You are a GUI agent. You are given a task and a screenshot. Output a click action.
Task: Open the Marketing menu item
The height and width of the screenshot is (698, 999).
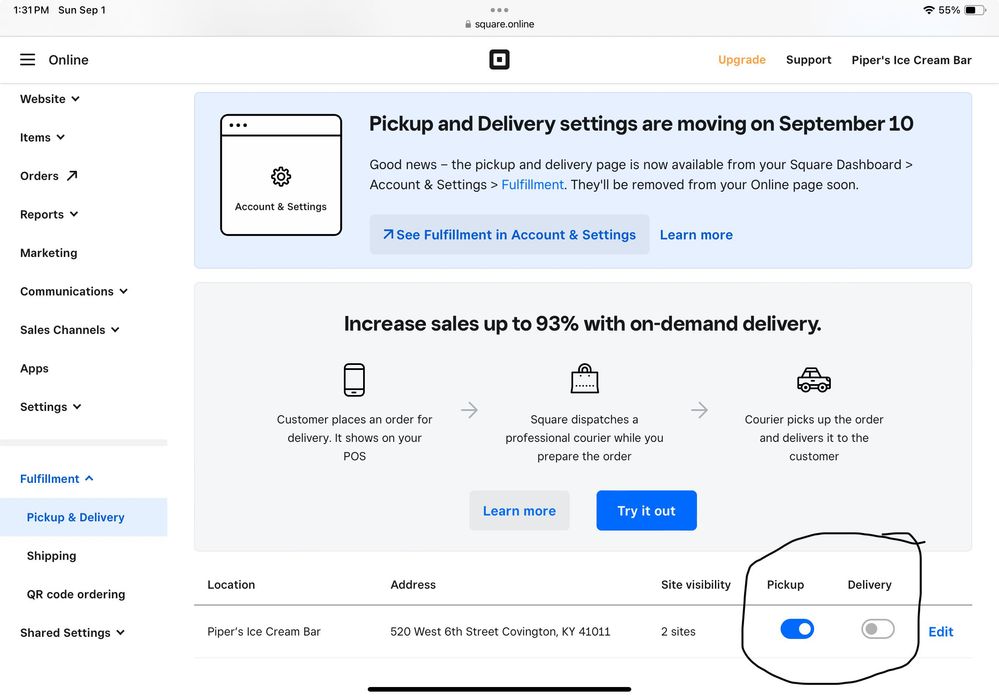pos(48,253)
